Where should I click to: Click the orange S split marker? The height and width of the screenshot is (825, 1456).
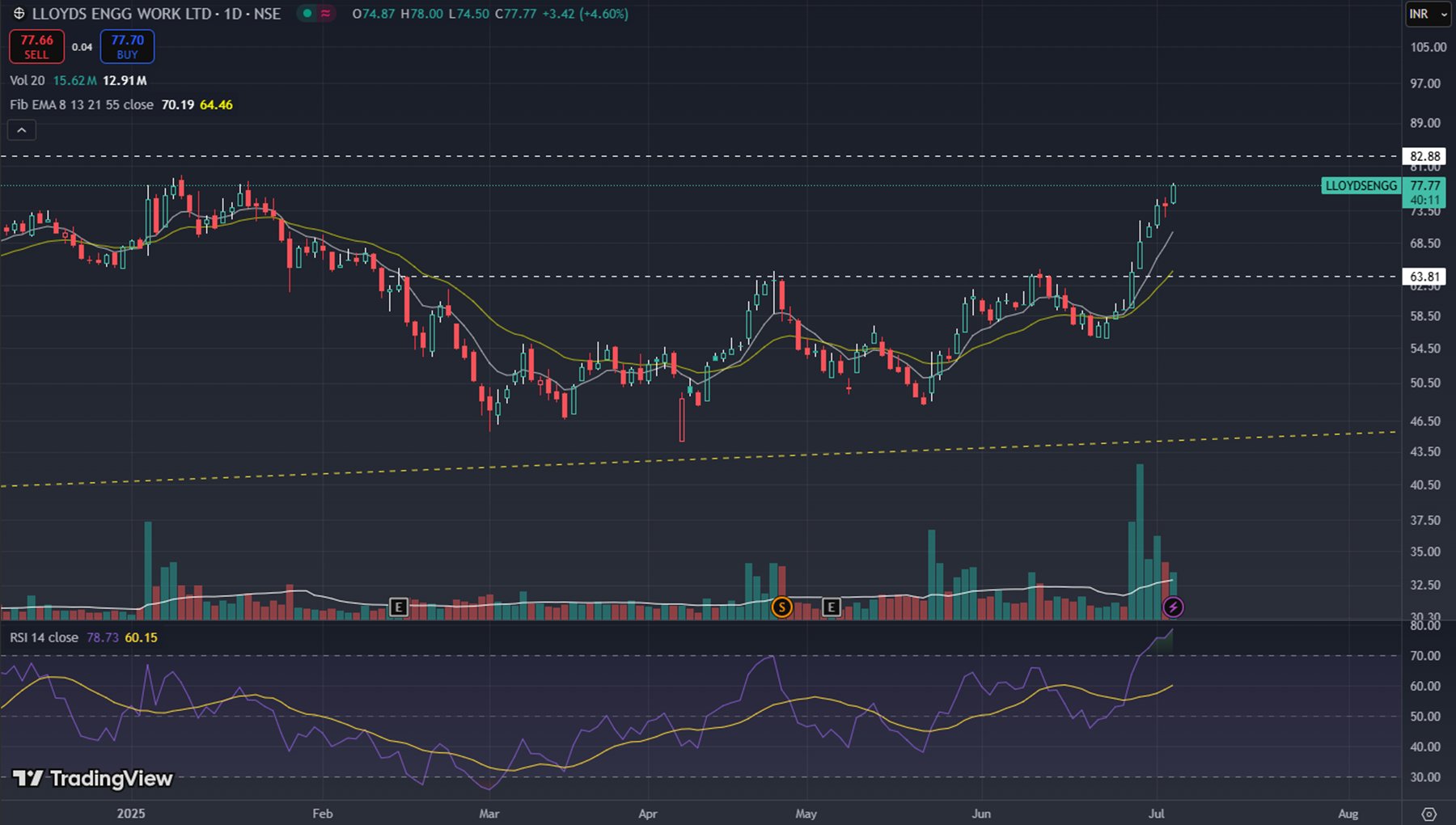[x=781, y=607]
